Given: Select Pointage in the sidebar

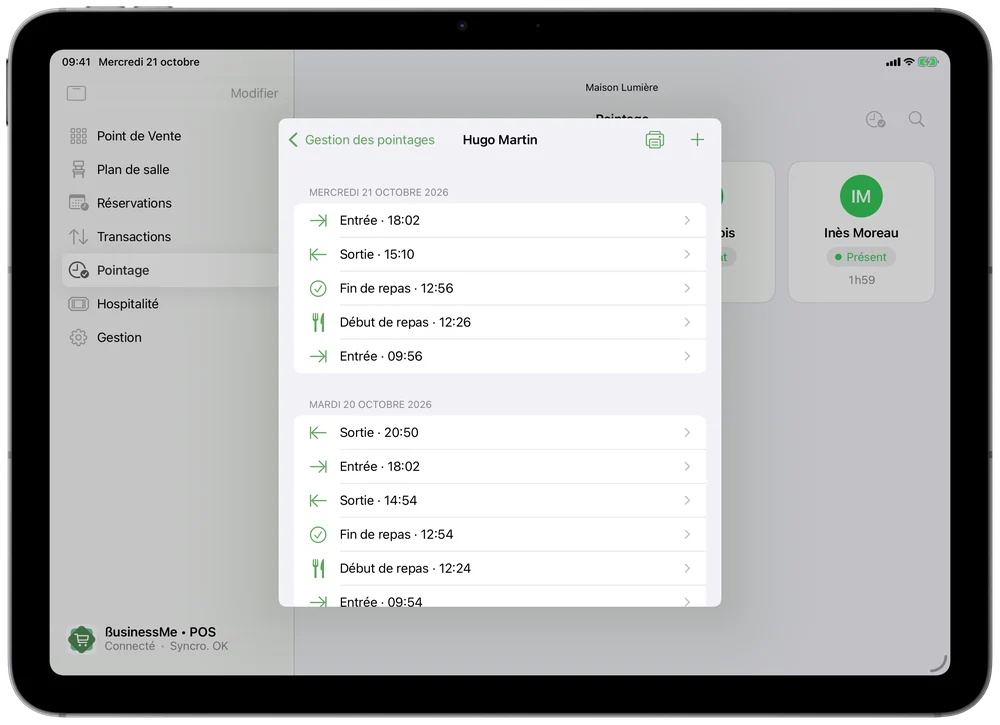Looking at the screenshot, I should [x=171, y=270].
